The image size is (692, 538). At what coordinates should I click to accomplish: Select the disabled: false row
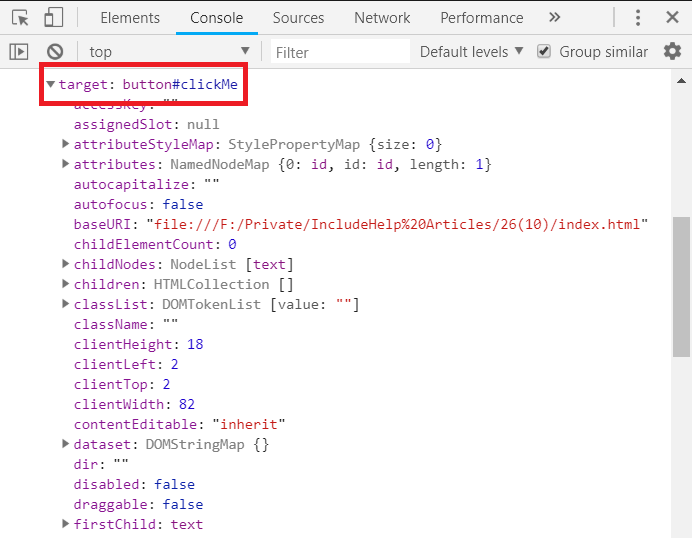134,484
